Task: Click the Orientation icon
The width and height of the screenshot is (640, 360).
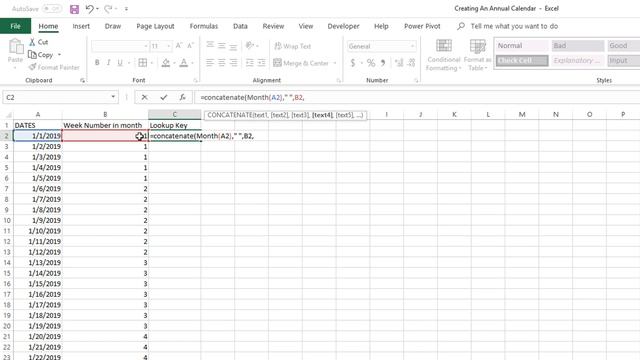Action: (x=250, y=45)
